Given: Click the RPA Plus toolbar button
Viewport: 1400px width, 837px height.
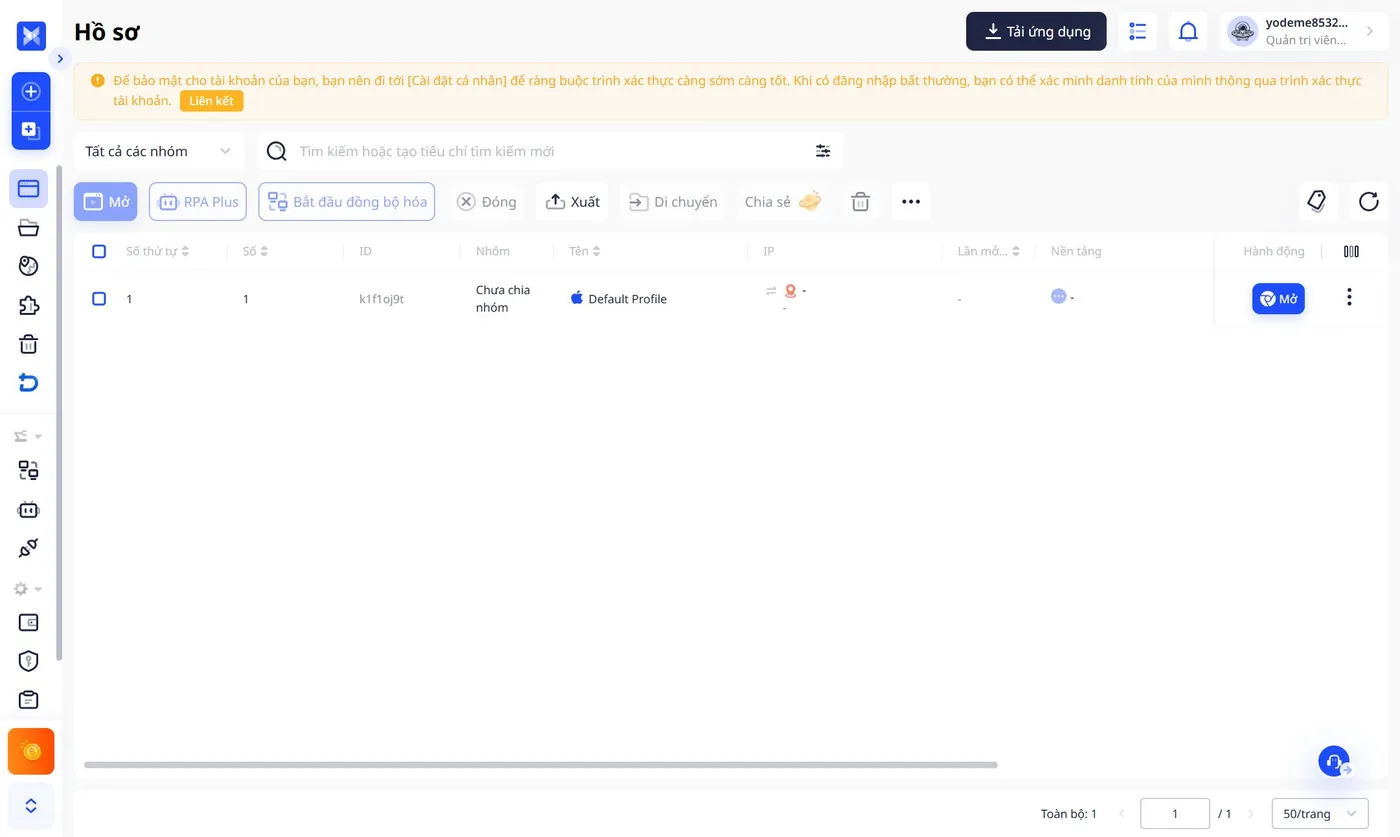Looking at the screenshot, I should tap(198, 201).
